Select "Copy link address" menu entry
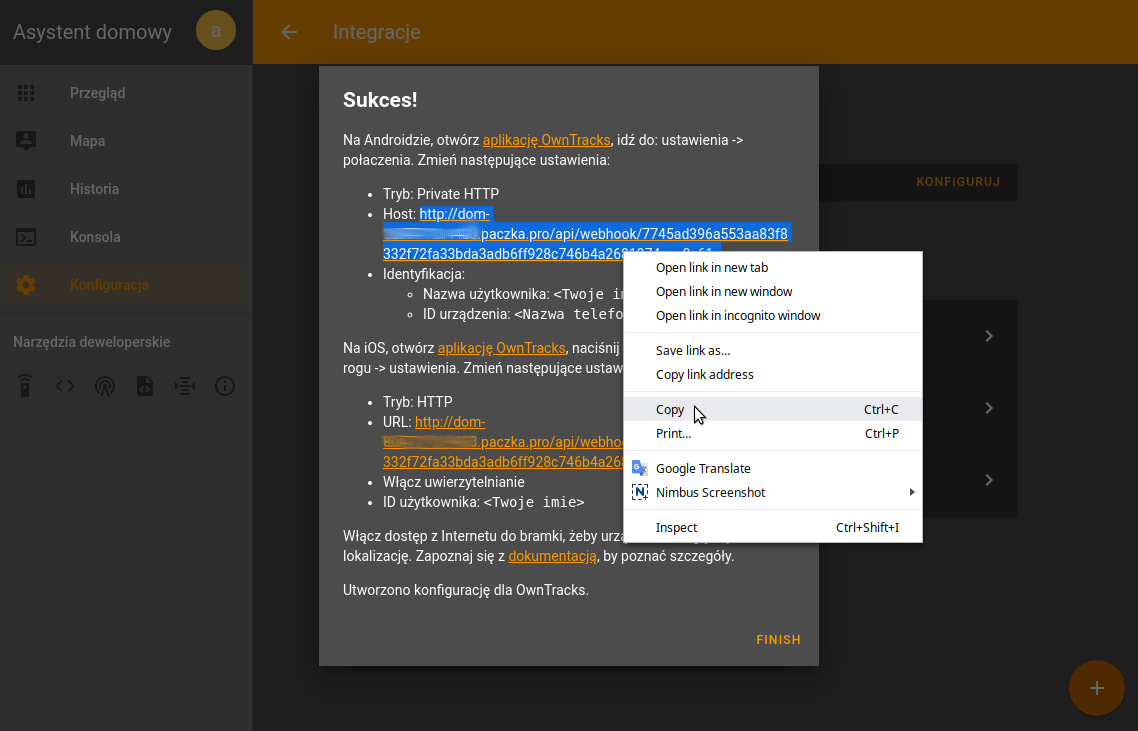Screen dimensions: 1138x731 [773, 375]
